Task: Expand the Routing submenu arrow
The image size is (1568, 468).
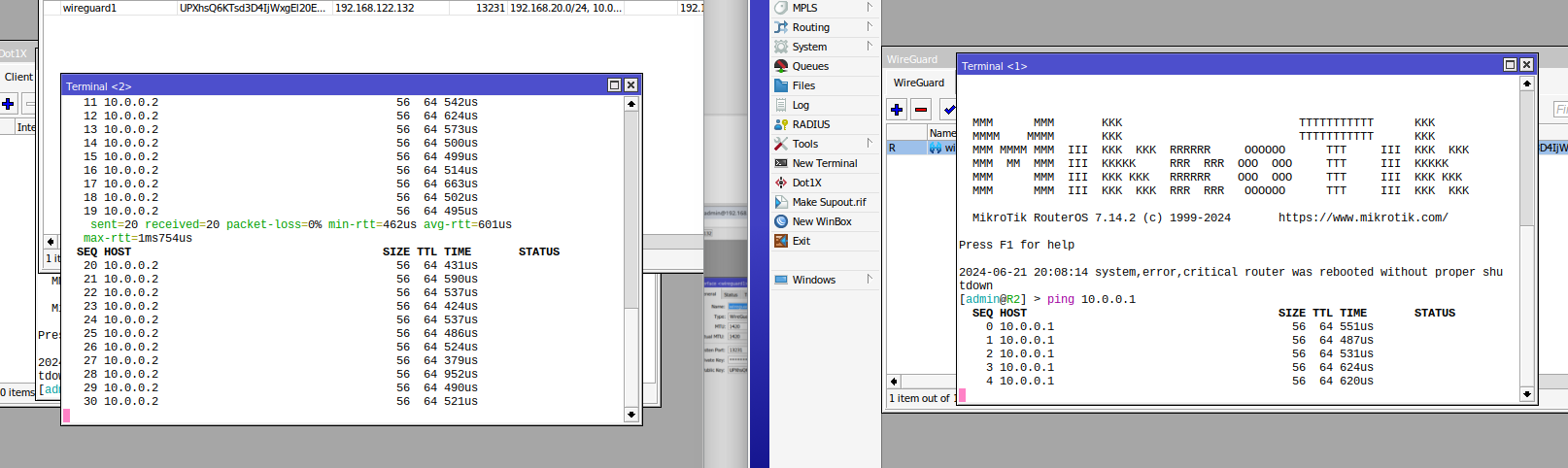Action: 869,27
